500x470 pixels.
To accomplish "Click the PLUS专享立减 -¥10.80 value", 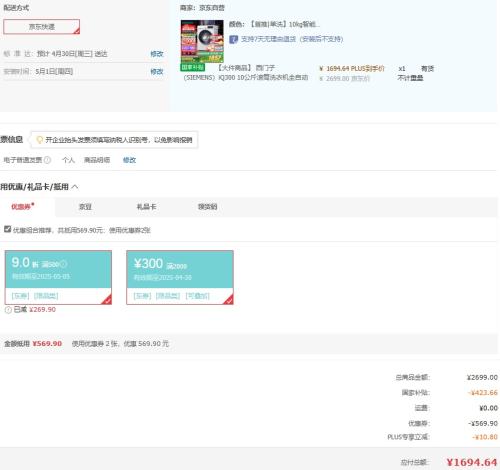I will (x=485, y=437).
